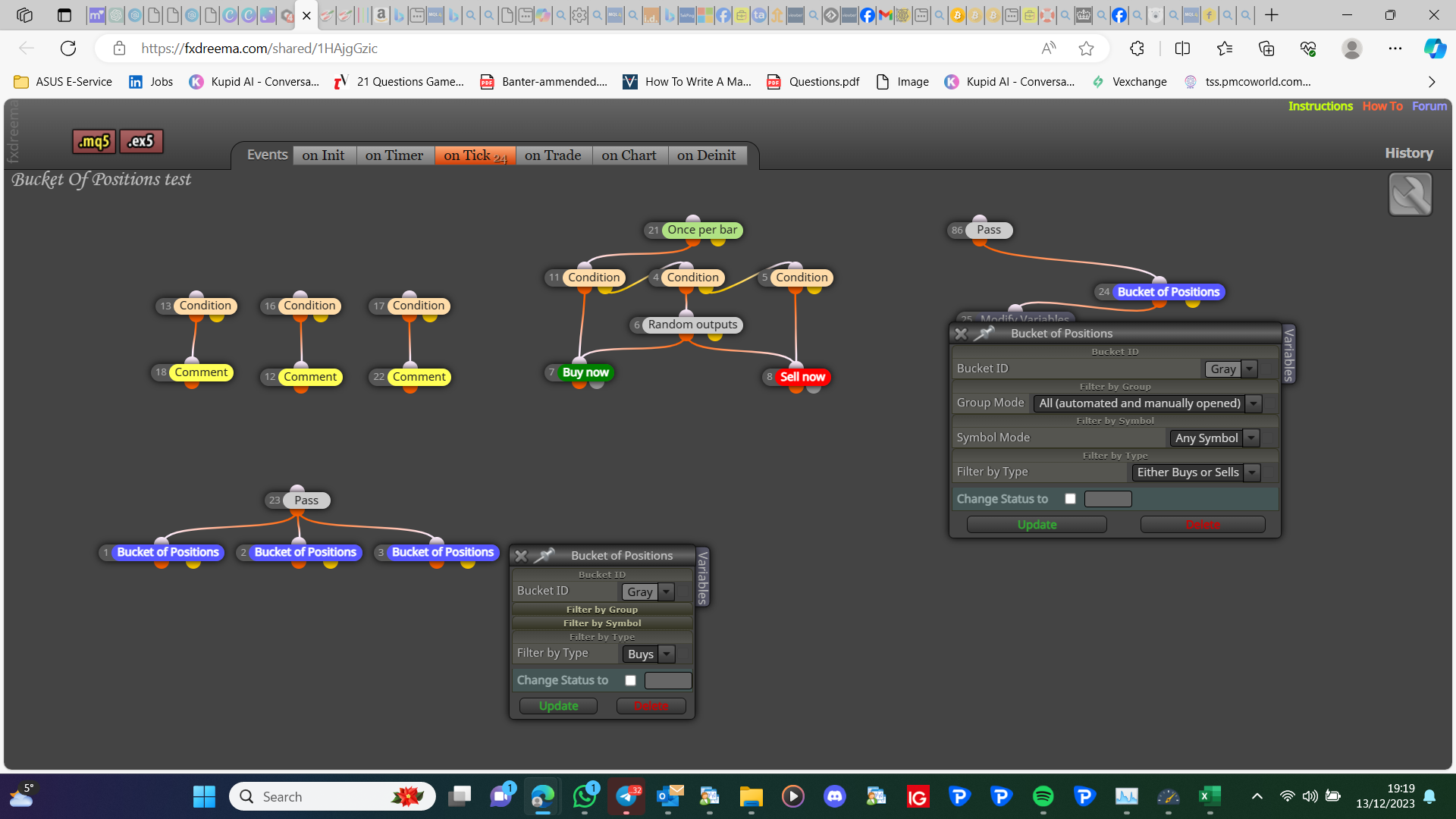The height and width of the screenshot is (819, 1456).
Task: Open WhatsApp from the taskbar
Action: coord(585,796)
